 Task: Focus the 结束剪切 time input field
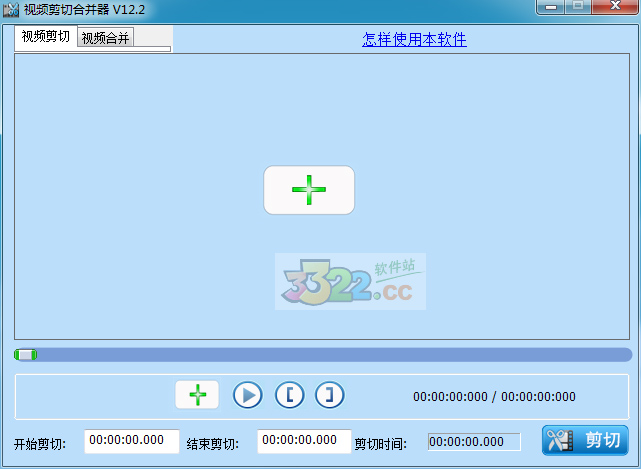point(304,441)
